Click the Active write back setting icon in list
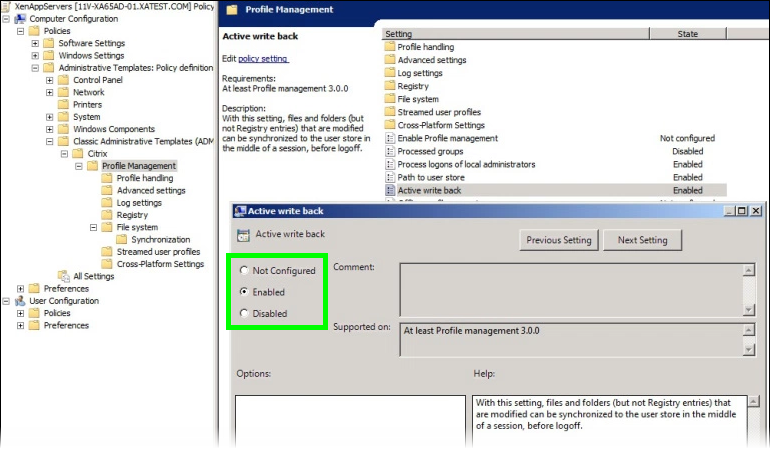Viewport: 770px width, 449px height. coord(390,190)
